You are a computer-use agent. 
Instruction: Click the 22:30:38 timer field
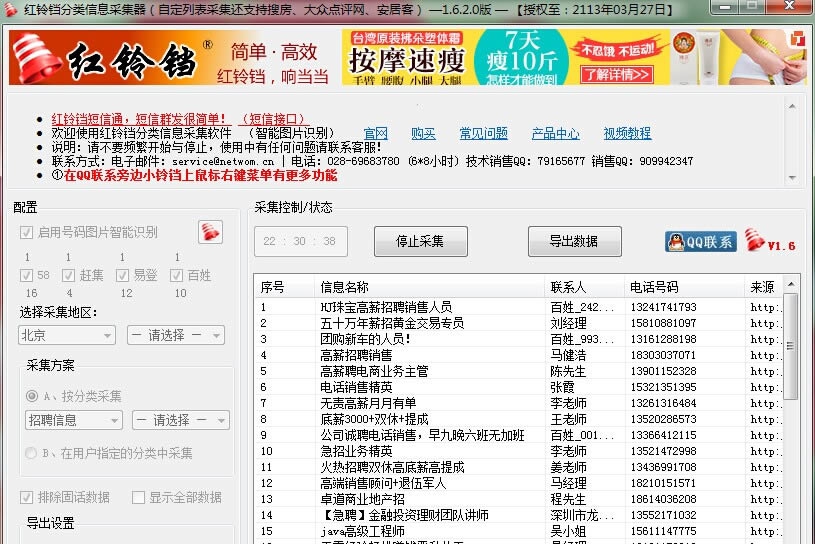300,242
